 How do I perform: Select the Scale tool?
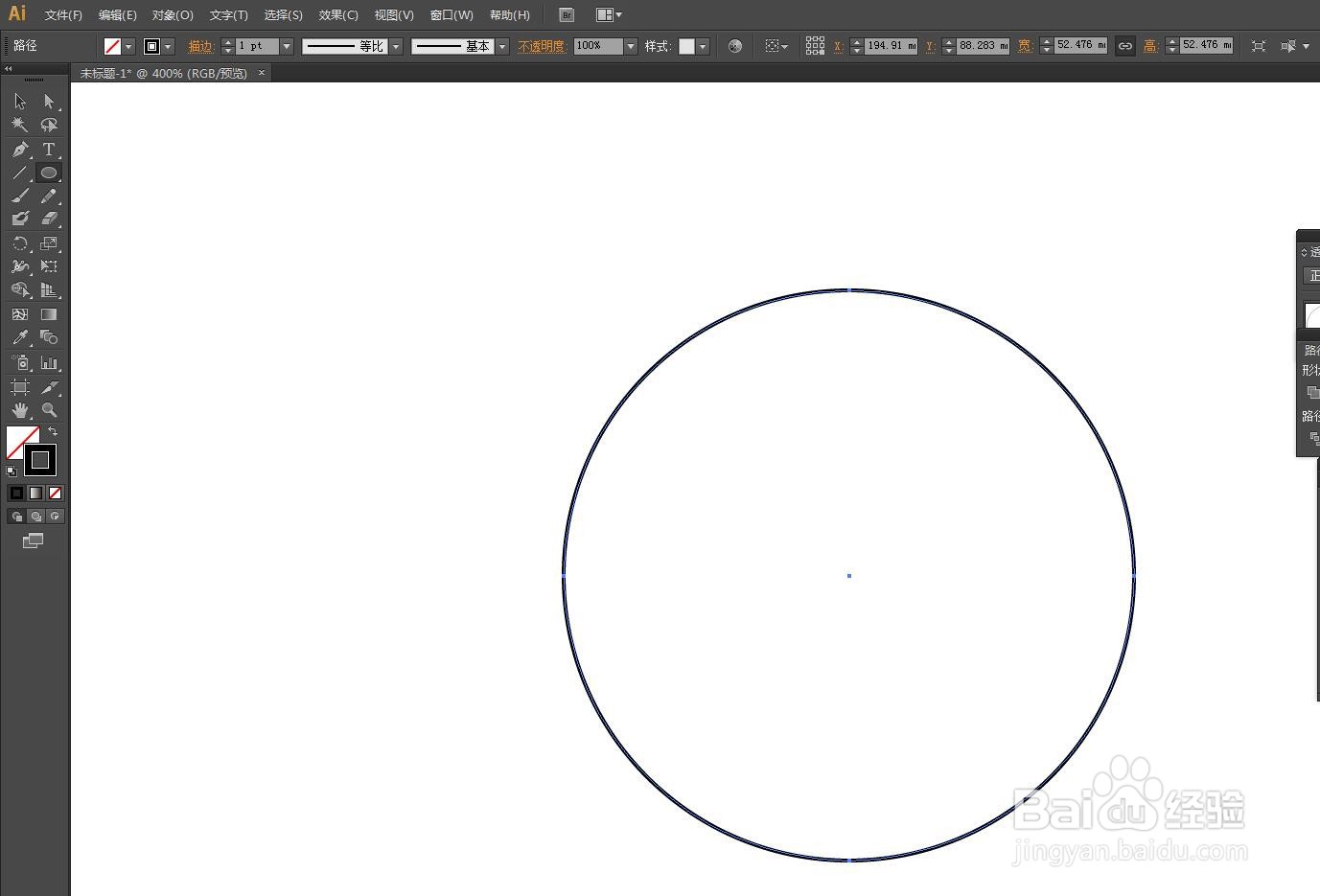(x=49, y=243)
